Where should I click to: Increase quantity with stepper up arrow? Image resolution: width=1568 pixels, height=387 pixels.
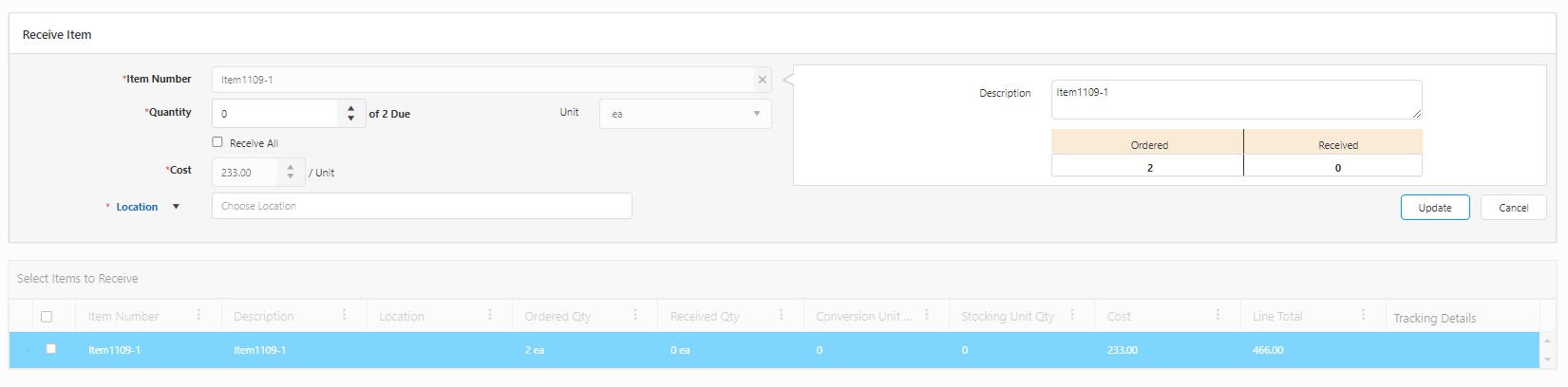coord(351,108)
